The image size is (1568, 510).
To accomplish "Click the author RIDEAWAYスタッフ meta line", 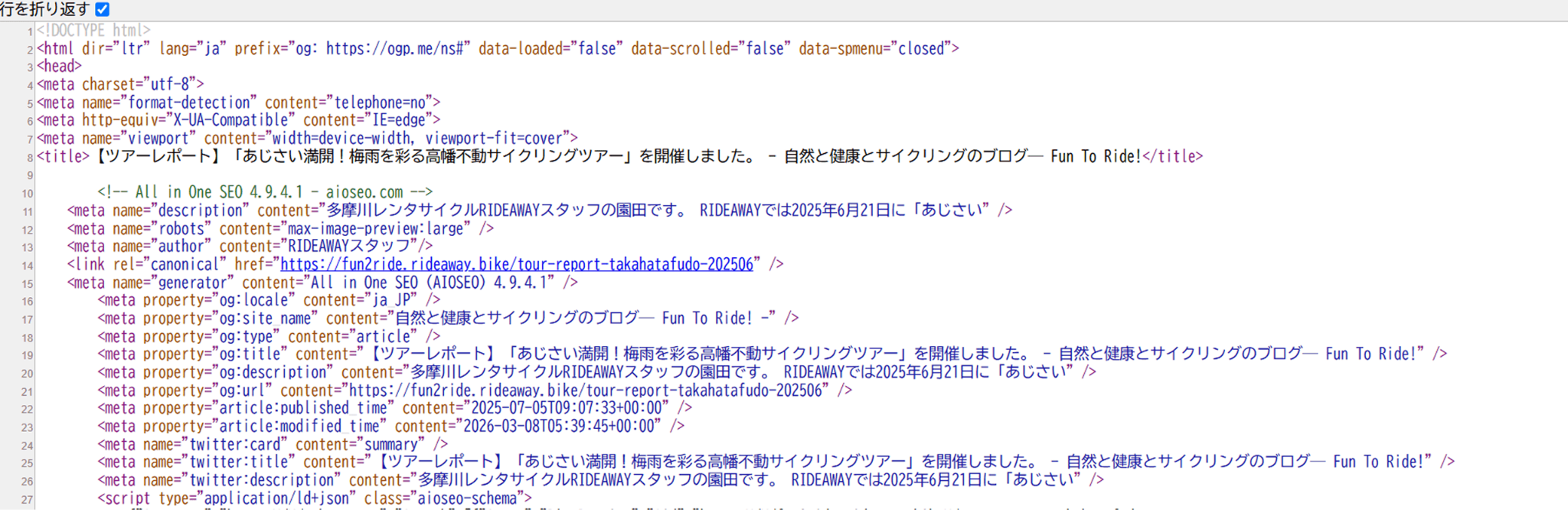I will pyautogui.click(x=250, y=247).
